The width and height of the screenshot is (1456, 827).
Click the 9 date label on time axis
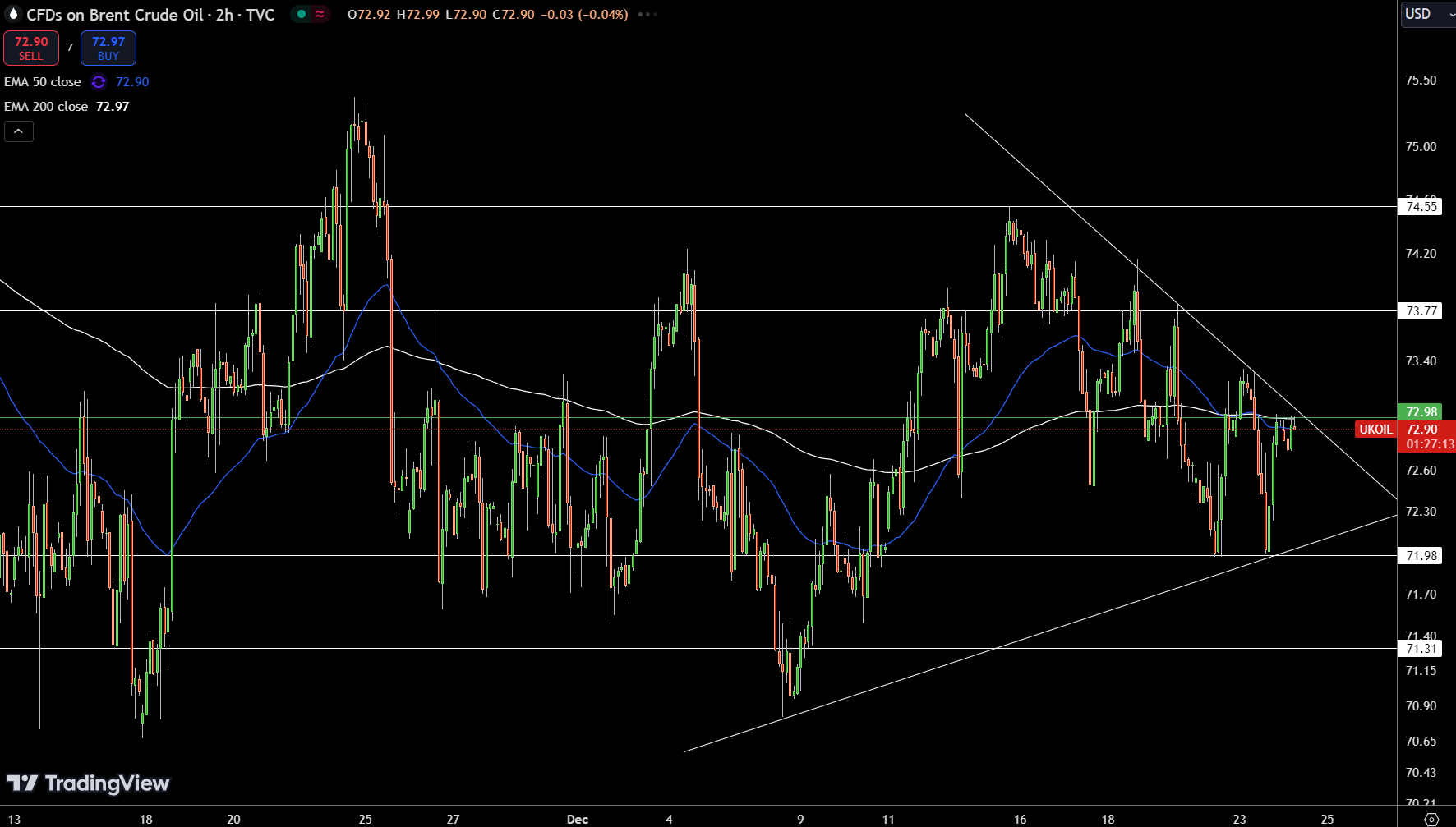(800, 819)
